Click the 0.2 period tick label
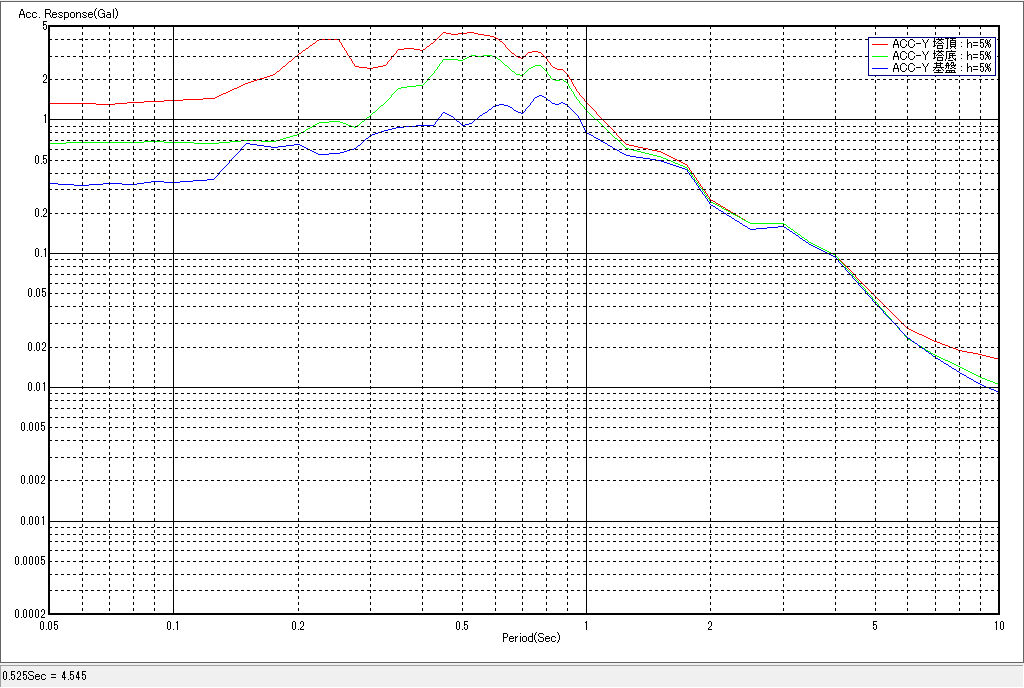Viewport: 1024px width, 688px height. pos(298,626)
